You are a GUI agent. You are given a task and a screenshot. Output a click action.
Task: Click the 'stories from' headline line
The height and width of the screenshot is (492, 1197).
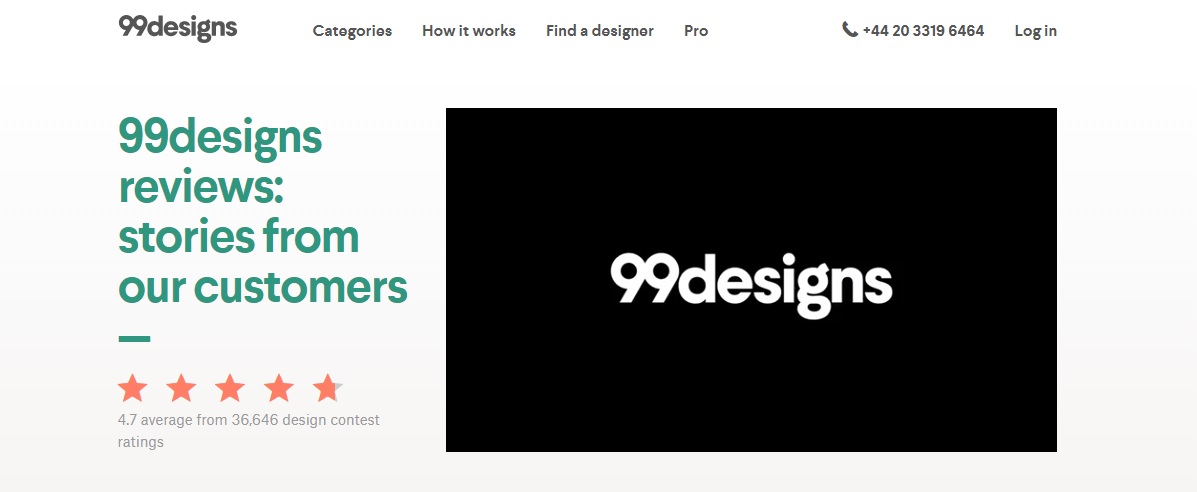(x=238, y=236)
